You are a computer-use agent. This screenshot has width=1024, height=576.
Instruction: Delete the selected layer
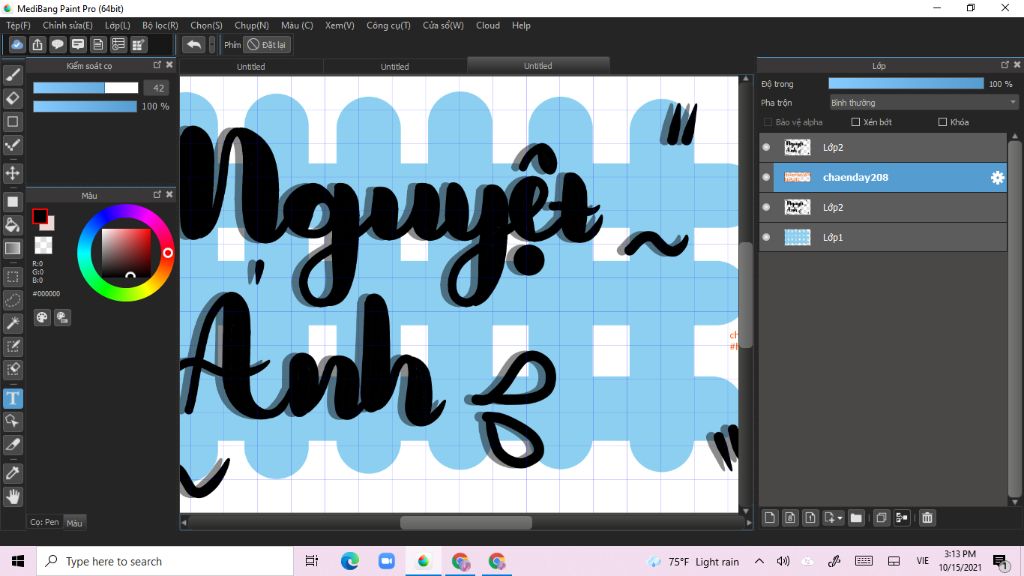pyautogui.click(x=927, y=518)
